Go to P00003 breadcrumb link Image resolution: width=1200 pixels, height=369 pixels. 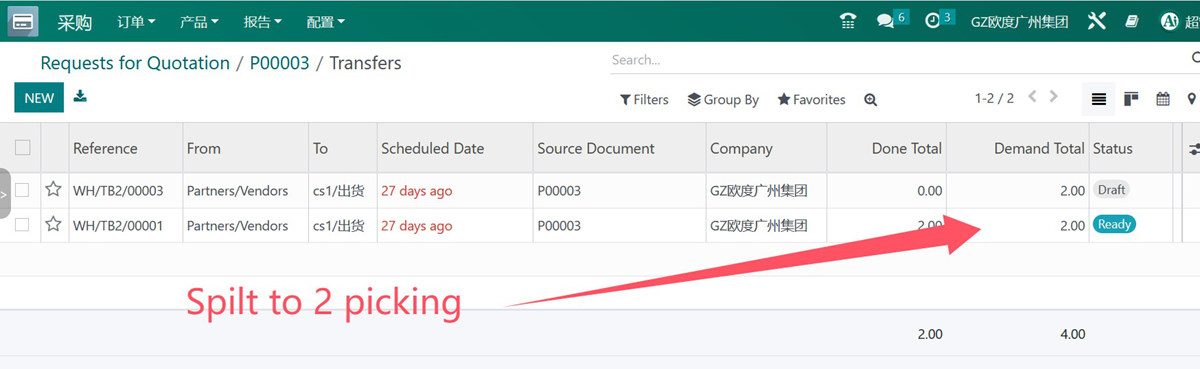pos(279,63)
